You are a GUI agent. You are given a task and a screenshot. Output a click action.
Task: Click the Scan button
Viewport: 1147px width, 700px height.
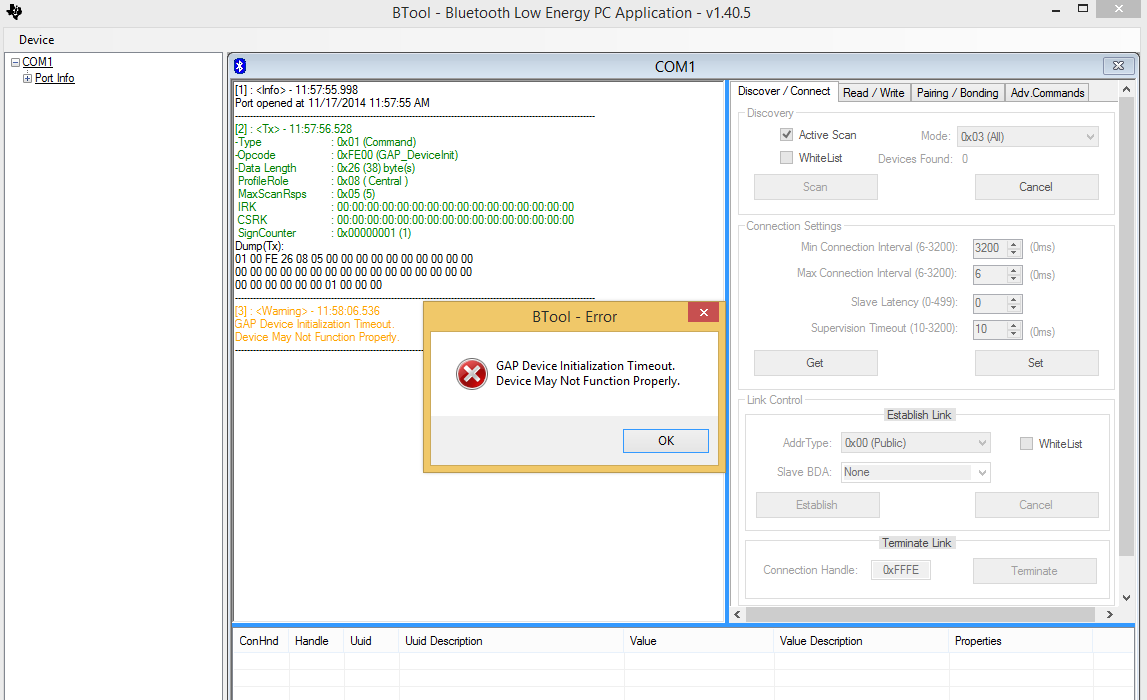click(x=816, y=187)
